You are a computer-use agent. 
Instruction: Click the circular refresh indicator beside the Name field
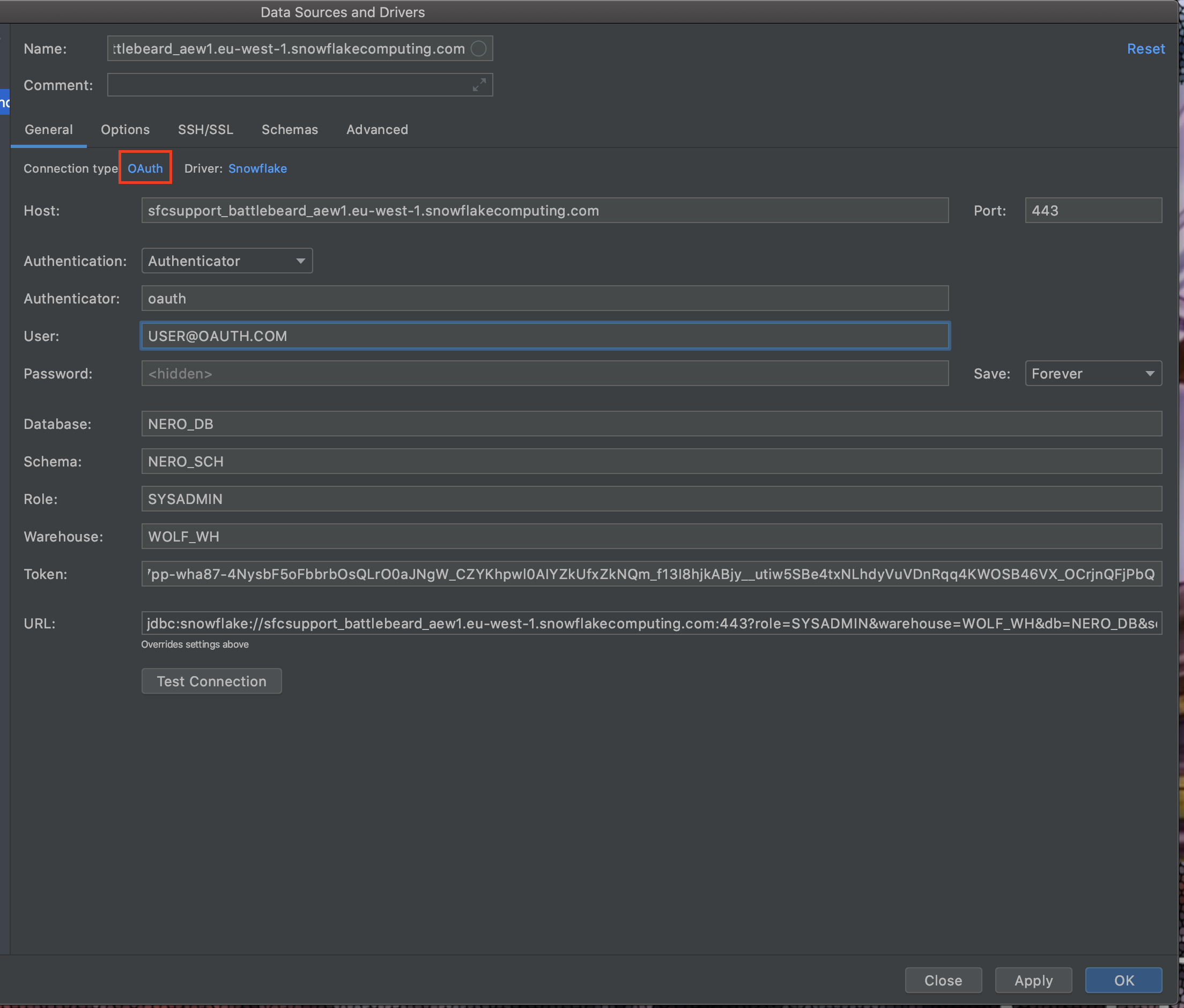(x=479, y=49)
